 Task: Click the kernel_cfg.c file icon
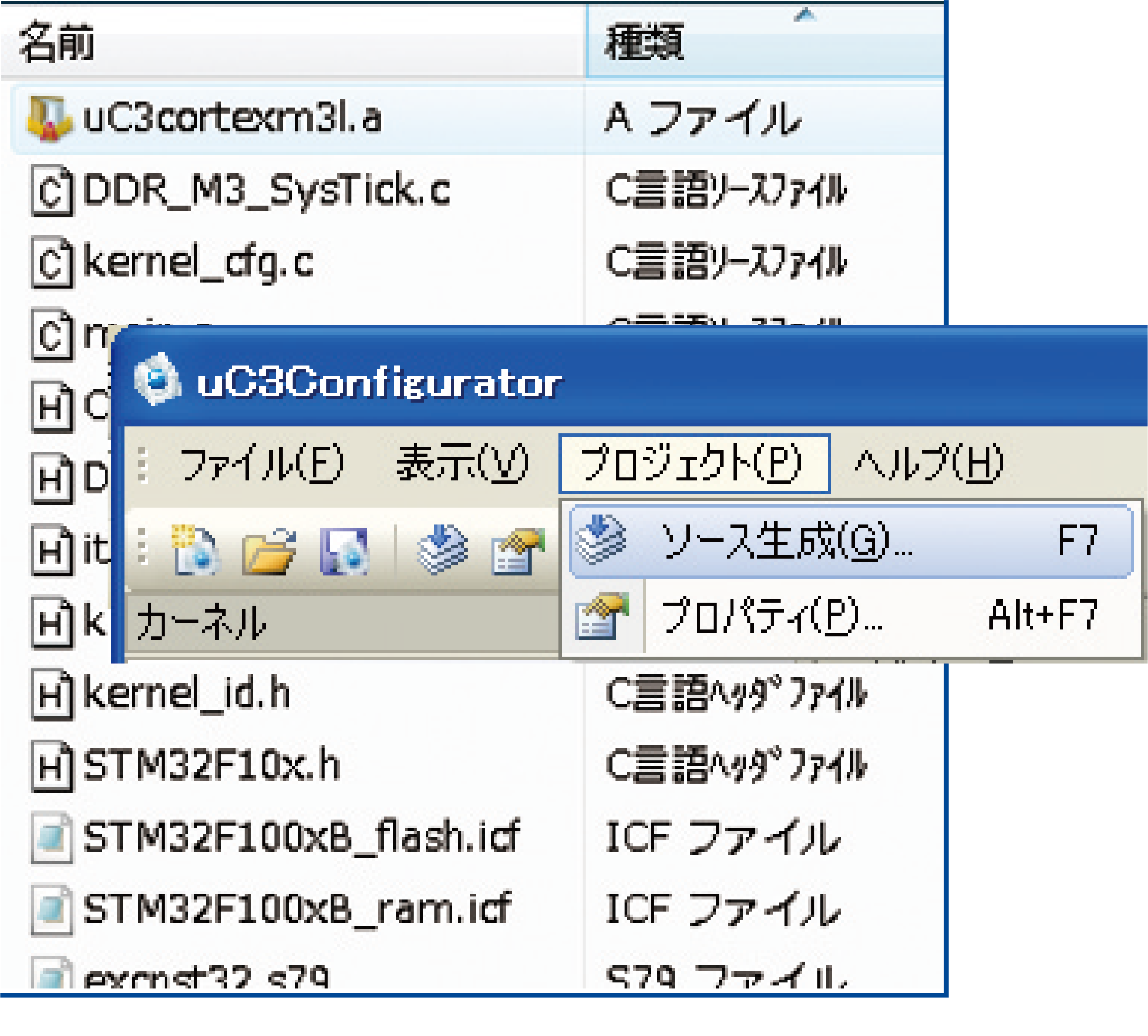(51, 262)
